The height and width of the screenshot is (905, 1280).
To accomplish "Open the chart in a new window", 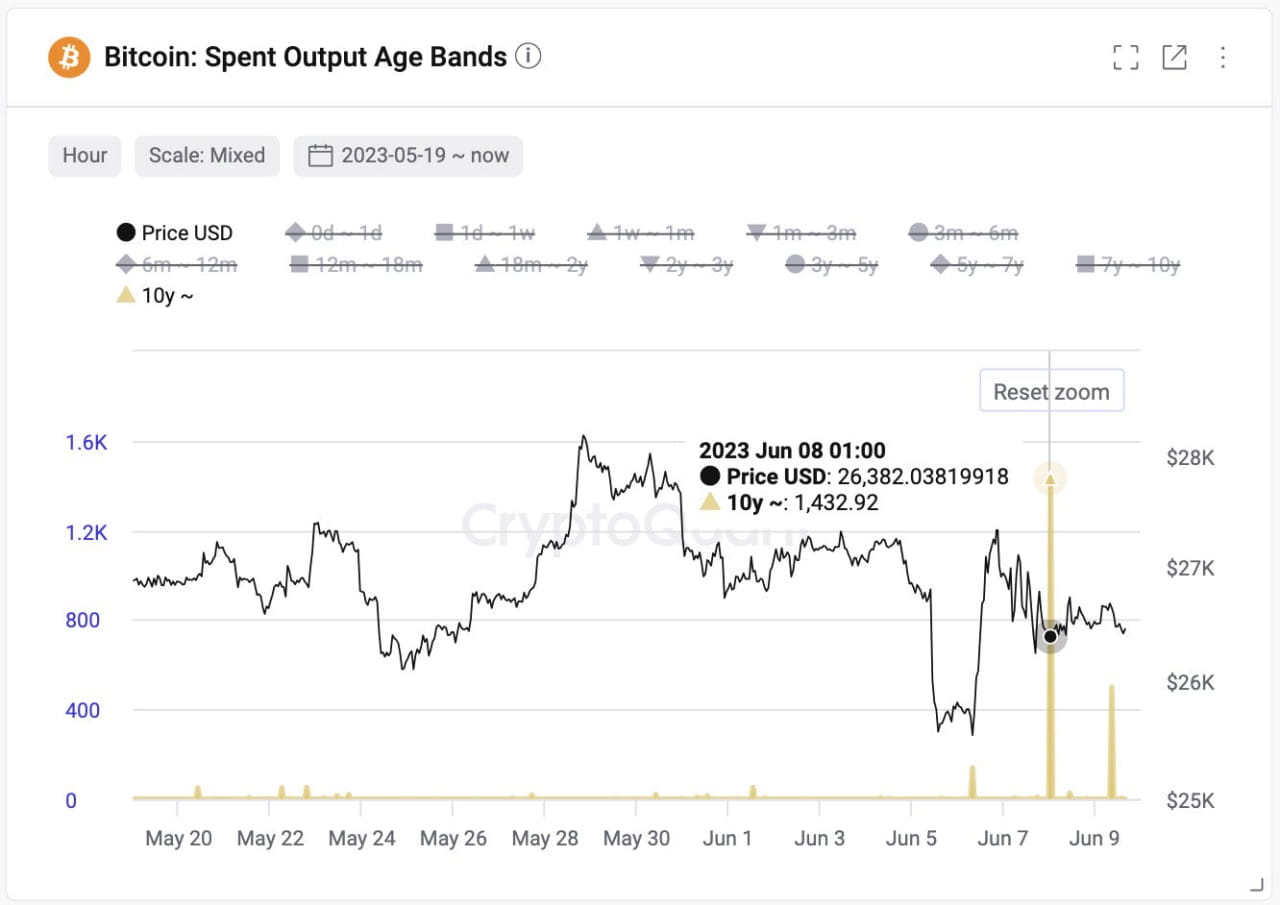I will pos(1174,57).
